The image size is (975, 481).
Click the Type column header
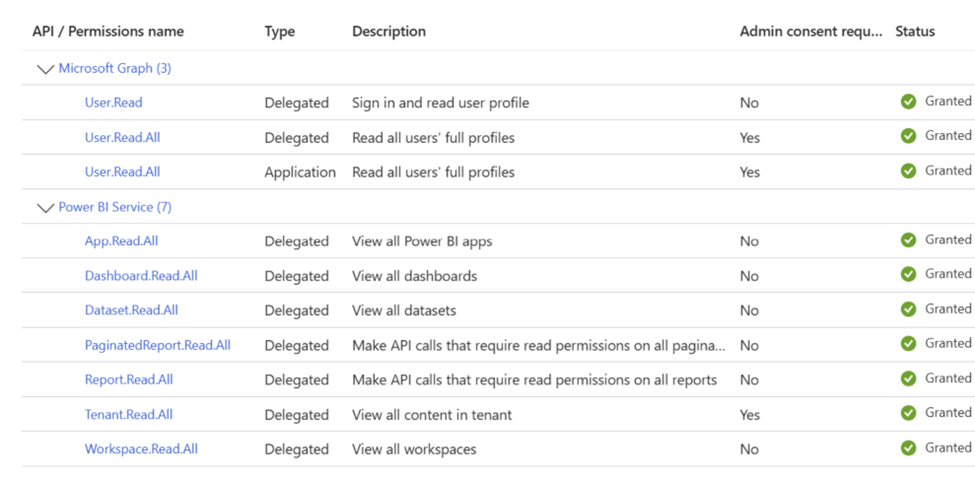[x=279, y=31]
